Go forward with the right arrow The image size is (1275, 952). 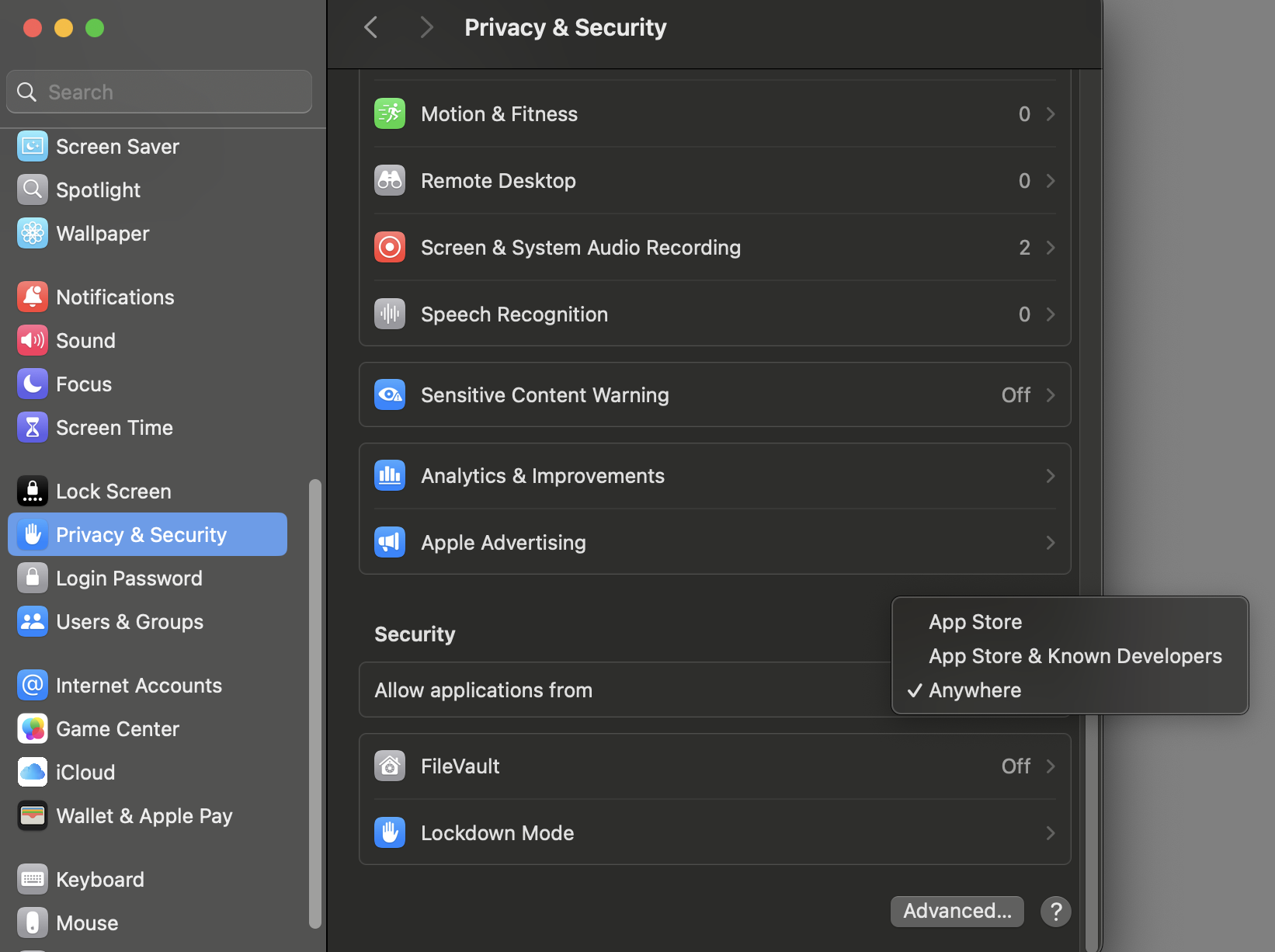(x=426, y=27)
